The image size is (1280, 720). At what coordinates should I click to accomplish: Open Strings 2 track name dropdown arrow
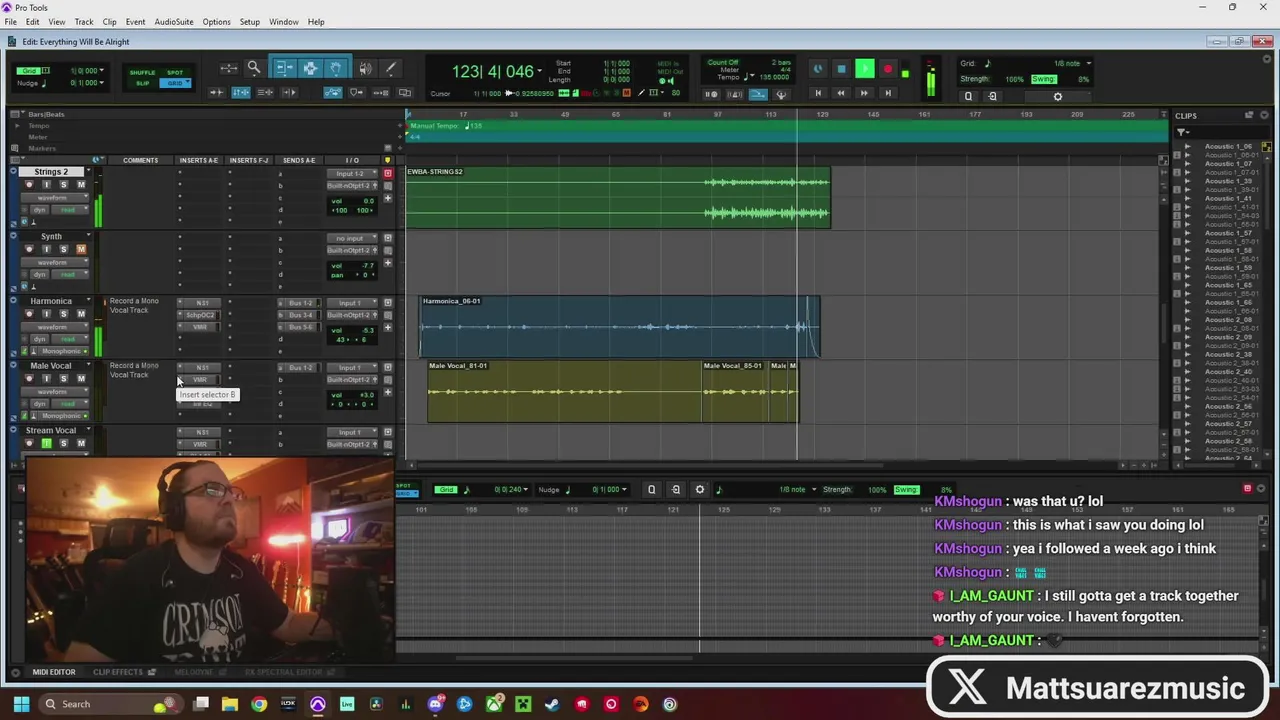click(x=87, y=171)
